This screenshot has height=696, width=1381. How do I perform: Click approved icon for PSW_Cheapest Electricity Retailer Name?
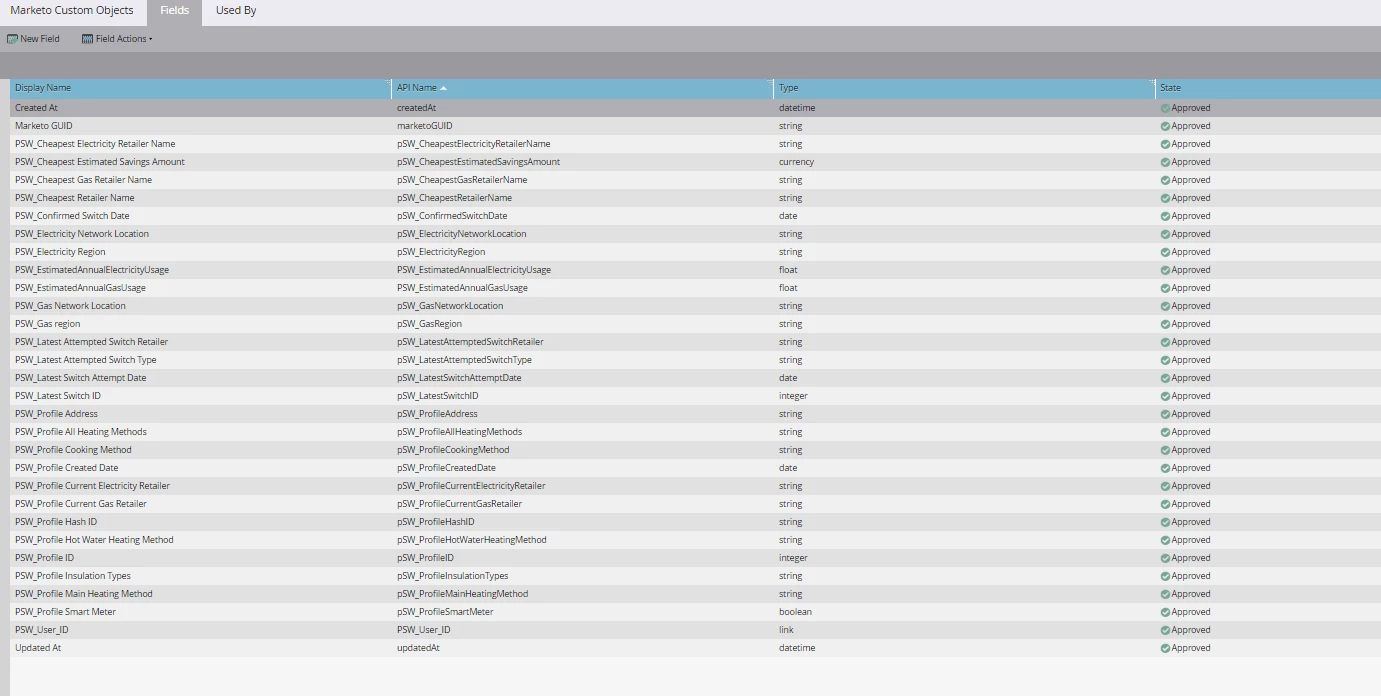pyautogui.click(x=1165, y=144)
